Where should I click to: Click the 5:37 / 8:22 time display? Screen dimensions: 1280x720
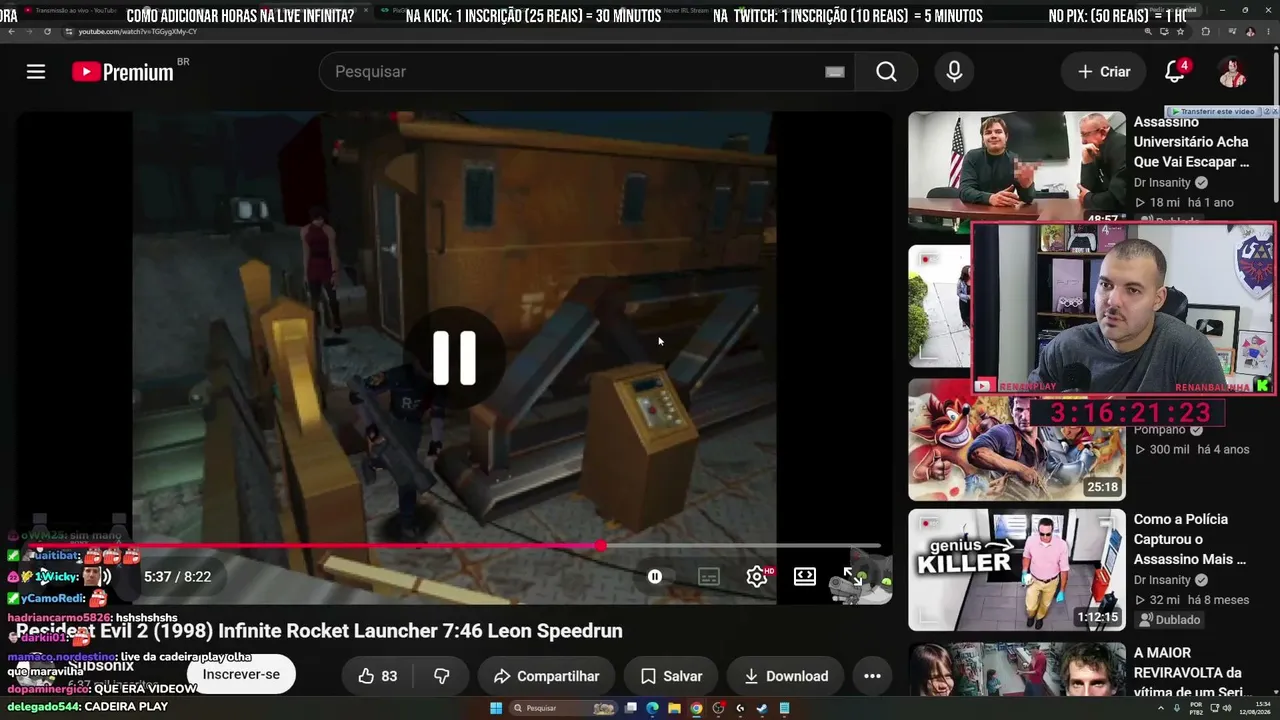(177, 577)
